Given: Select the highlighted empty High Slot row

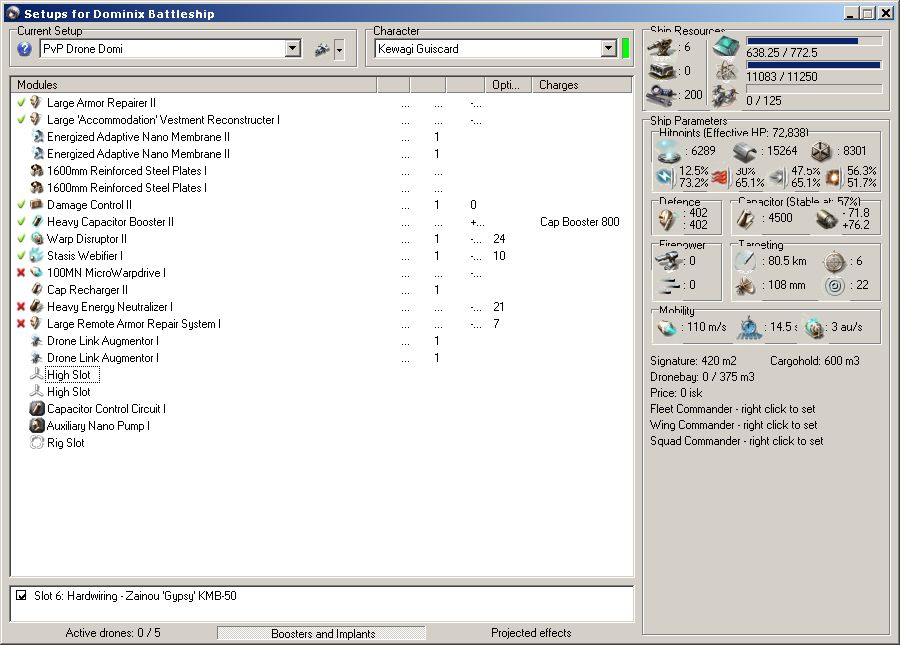Looking at the screenshot, I should 72,375.
